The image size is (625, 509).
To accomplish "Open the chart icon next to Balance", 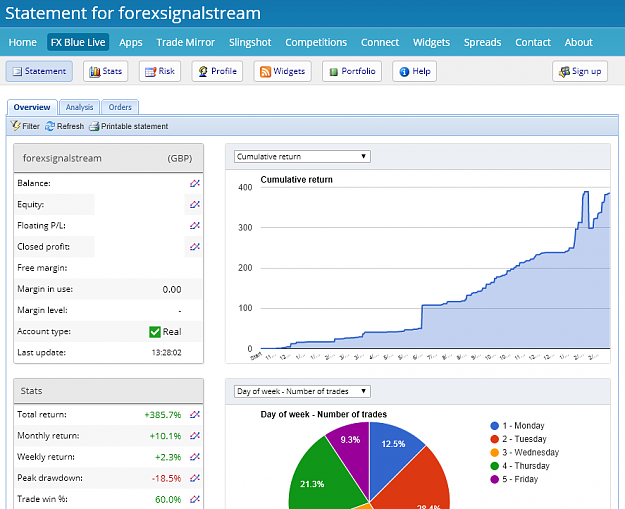I will [x=195, y=183].
